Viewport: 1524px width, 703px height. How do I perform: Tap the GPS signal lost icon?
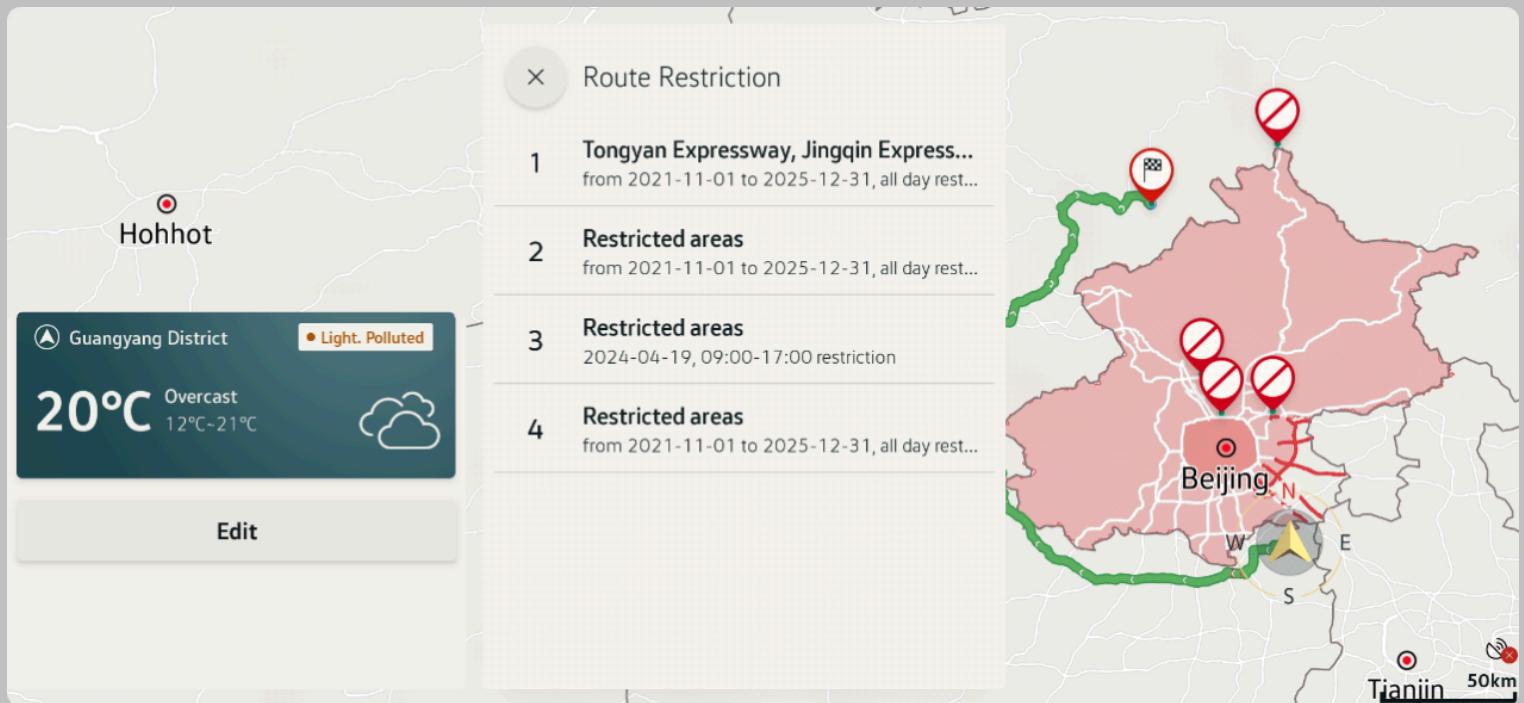click(1501, 651)
